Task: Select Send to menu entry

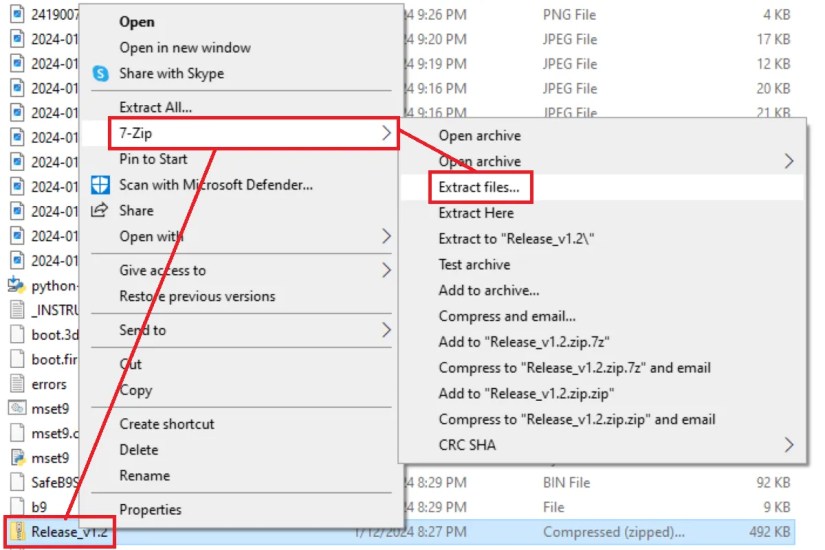Action: (x=142, y=330)
